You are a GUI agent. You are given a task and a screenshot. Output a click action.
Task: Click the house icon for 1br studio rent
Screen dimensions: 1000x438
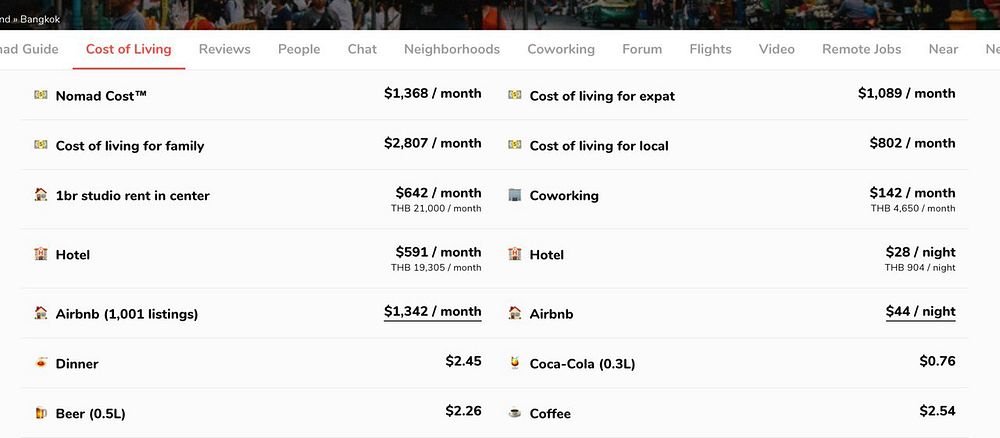click(x=41, y=195)
